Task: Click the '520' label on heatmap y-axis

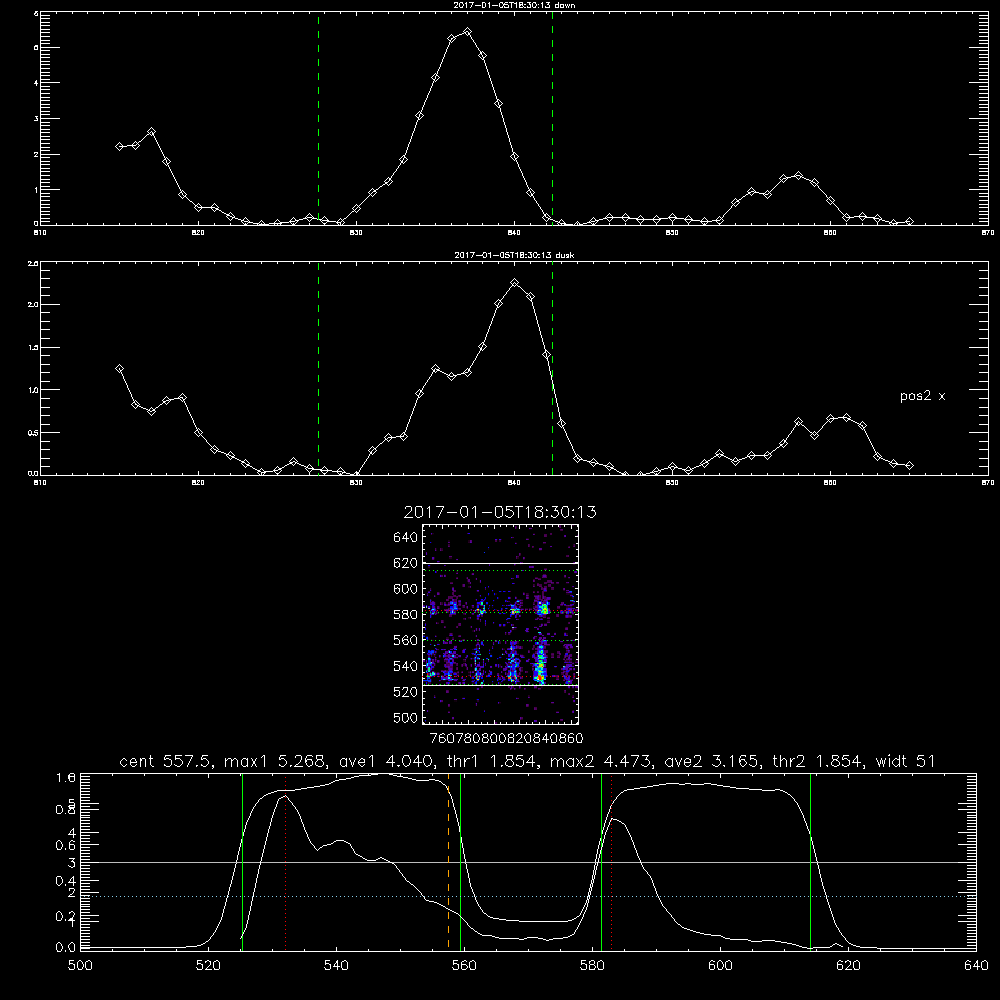Action: [406, 692]
